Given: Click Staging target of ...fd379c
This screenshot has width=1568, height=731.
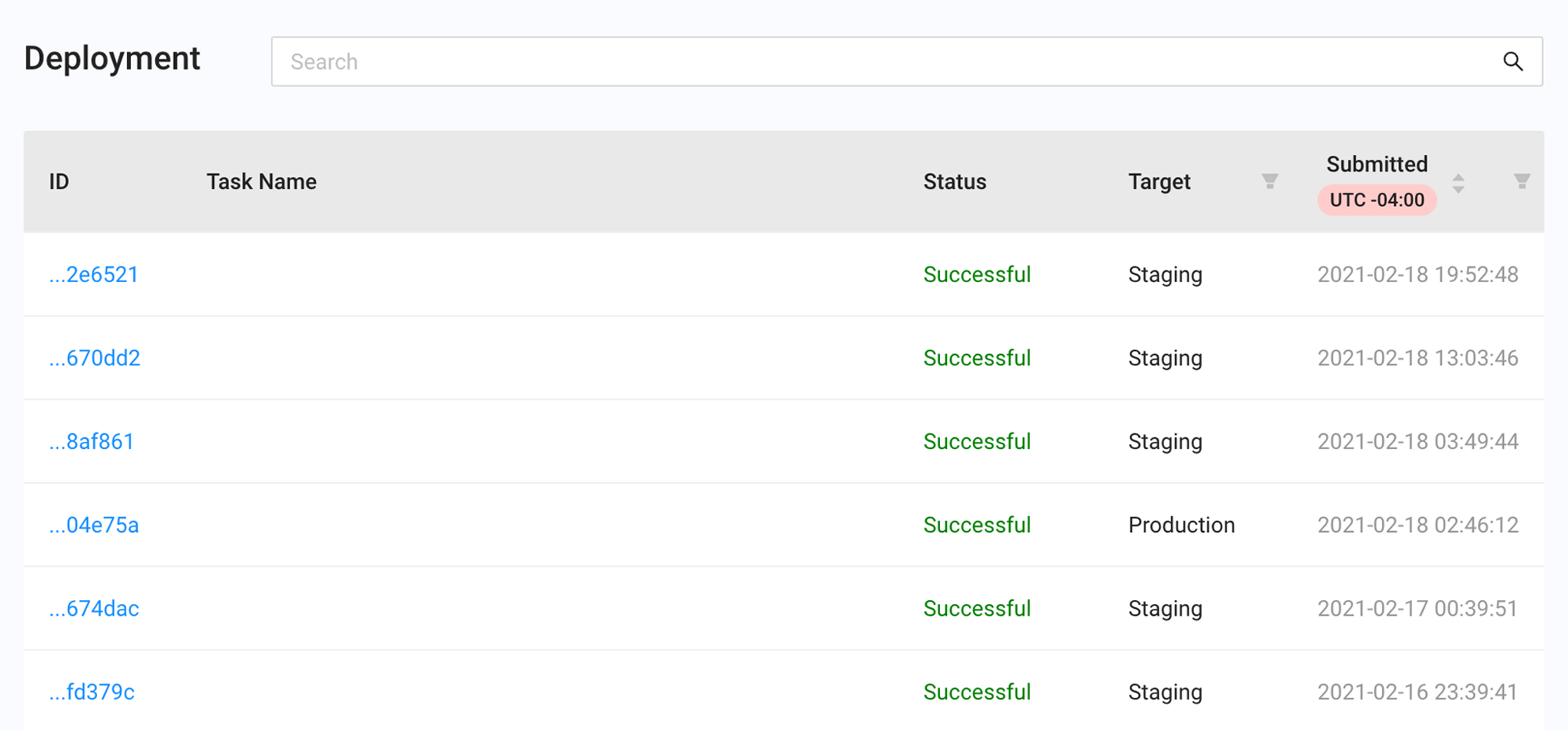Looking at the screenshot, I should 1165,693.
